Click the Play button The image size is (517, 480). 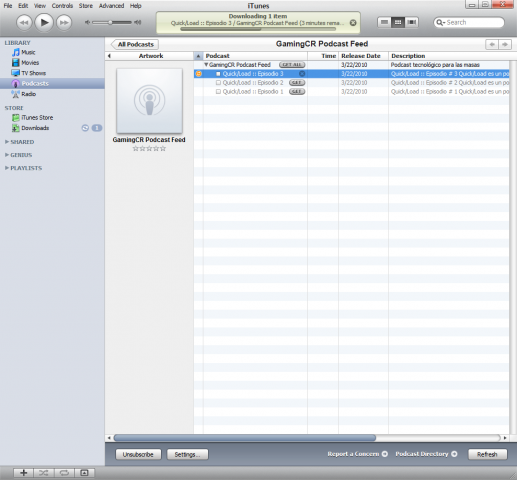[x=44, y=22]
